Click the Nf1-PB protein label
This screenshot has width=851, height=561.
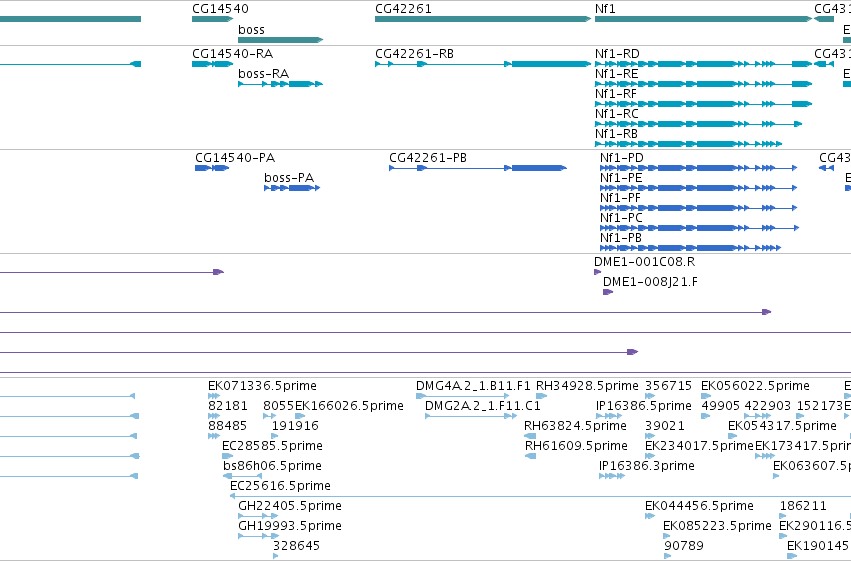pos(621,238)
